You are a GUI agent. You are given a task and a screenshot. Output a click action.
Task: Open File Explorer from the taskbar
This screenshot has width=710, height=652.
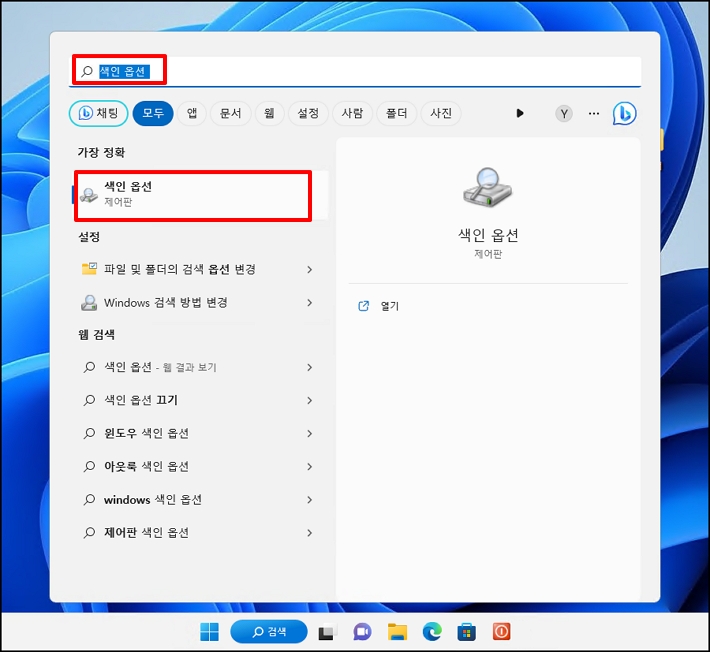pos(398,632)
